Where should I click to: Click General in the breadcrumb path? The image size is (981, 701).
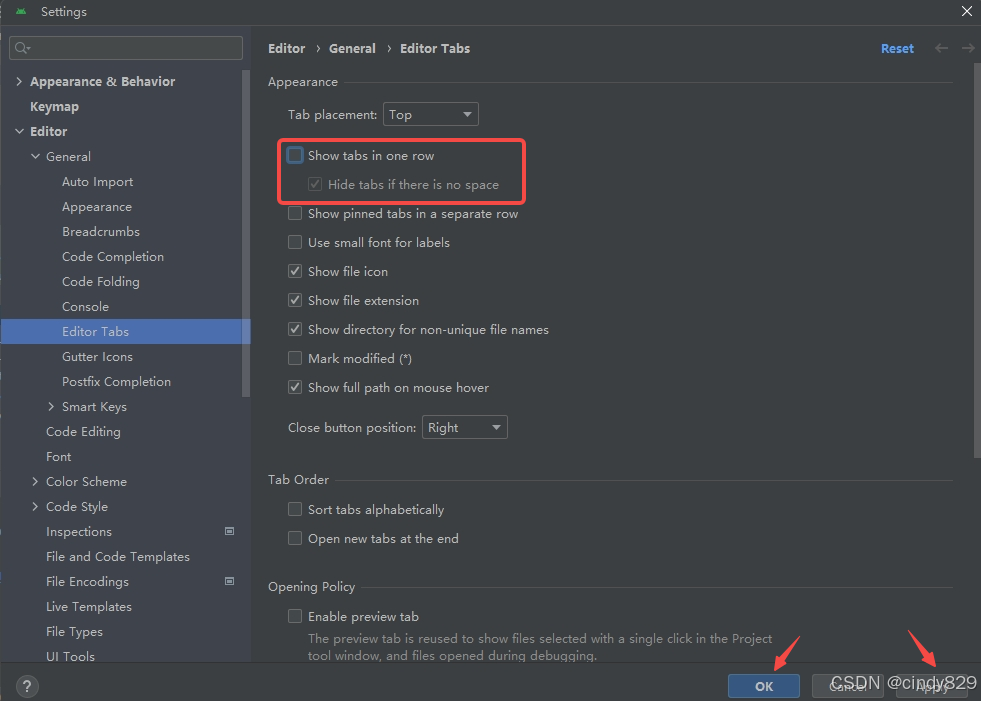tap(352, 48)
